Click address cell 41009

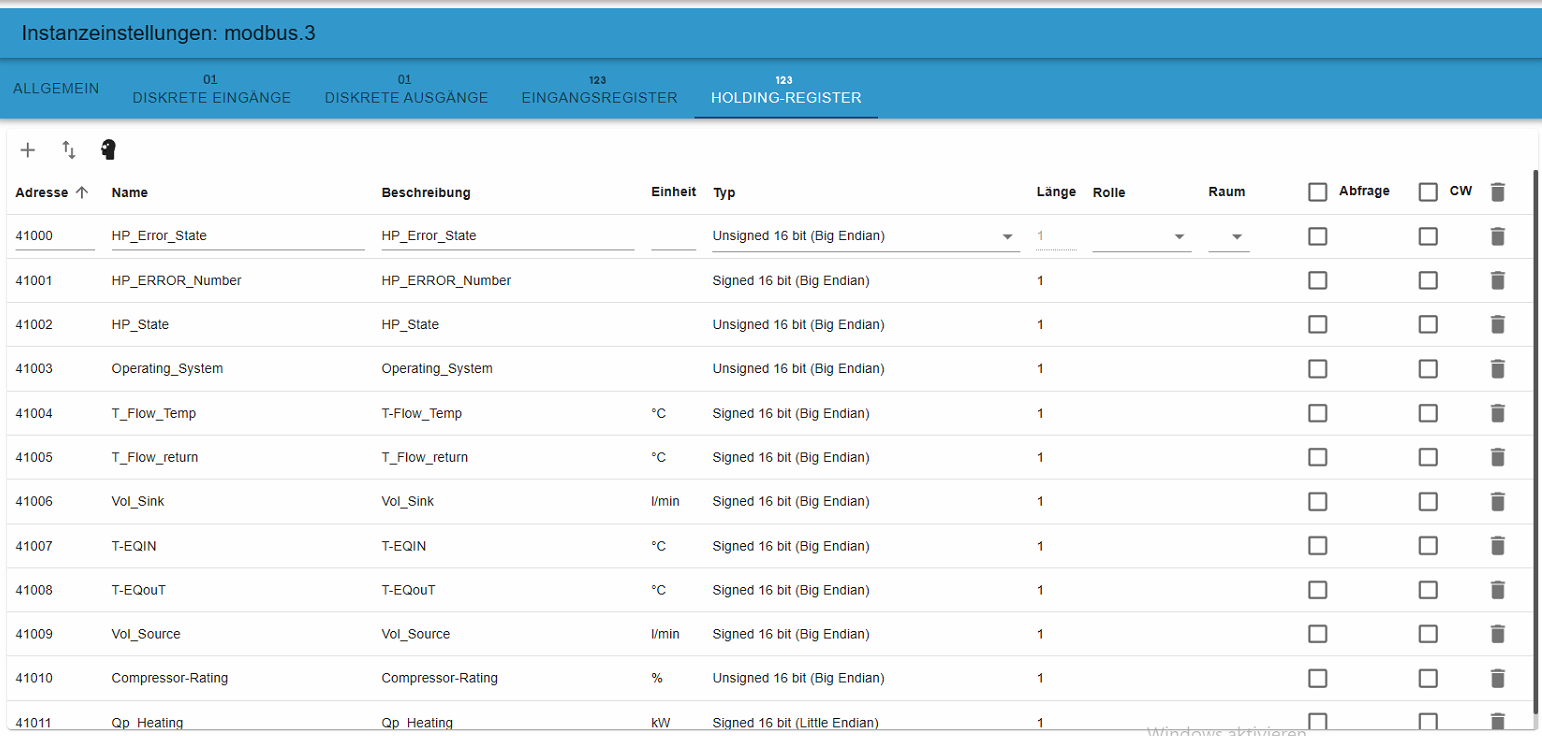tap(34, 634)
